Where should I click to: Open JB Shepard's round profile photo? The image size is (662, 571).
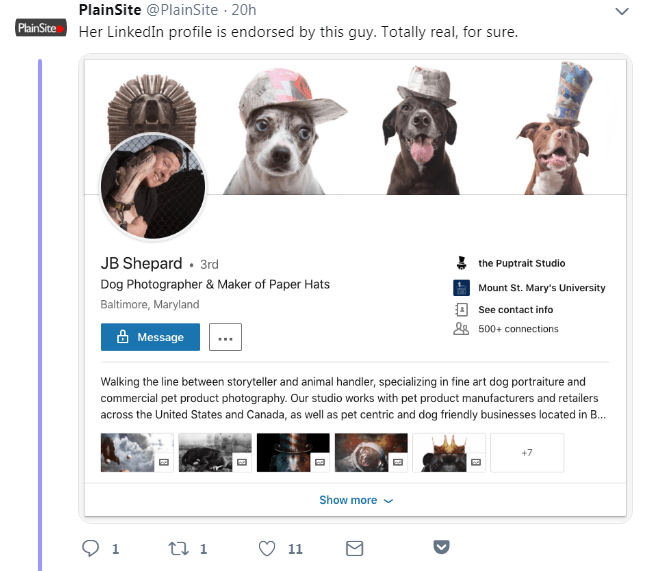(153, 187)
